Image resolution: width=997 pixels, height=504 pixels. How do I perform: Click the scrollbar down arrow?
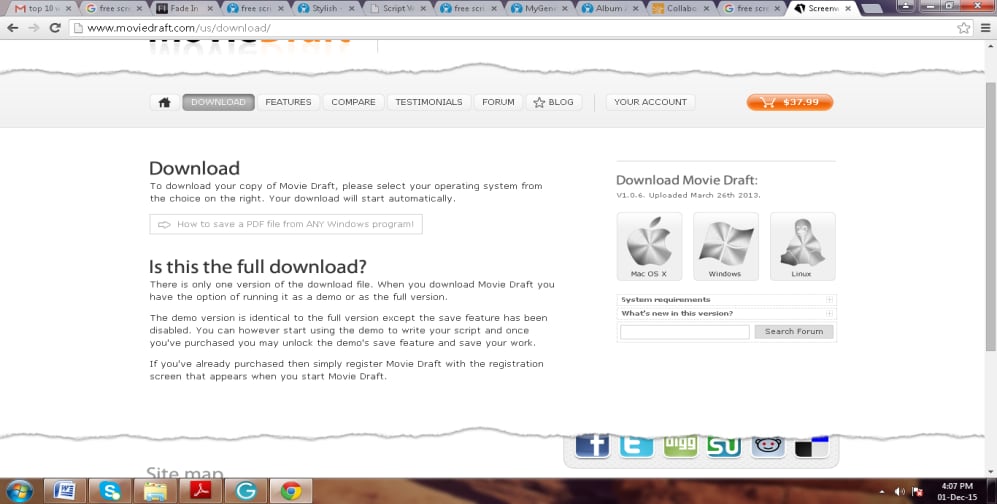[x=990, y=472]
